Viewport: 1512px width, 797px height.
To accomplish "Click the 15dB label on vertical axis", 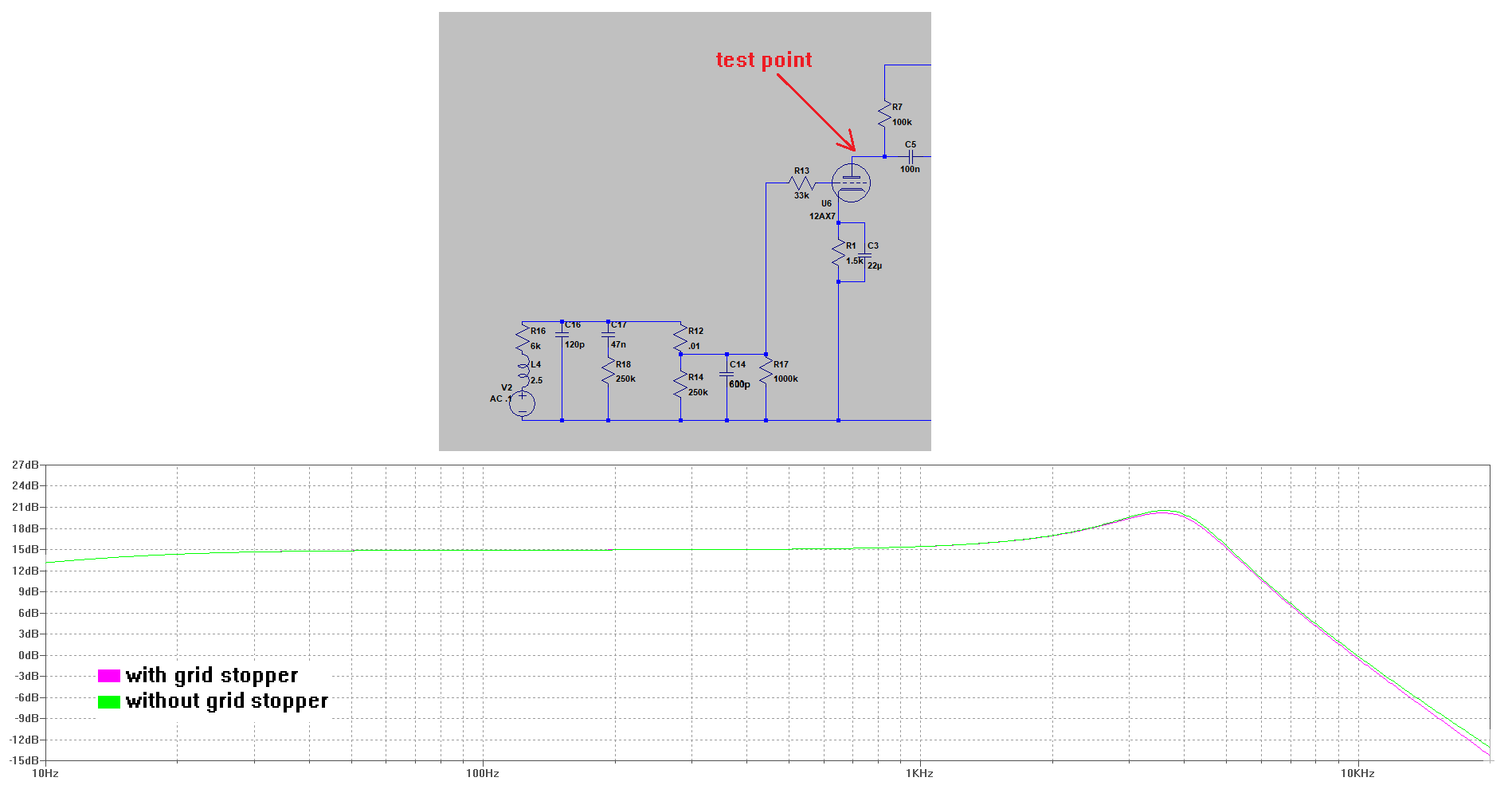I will [x=25, y=549].
